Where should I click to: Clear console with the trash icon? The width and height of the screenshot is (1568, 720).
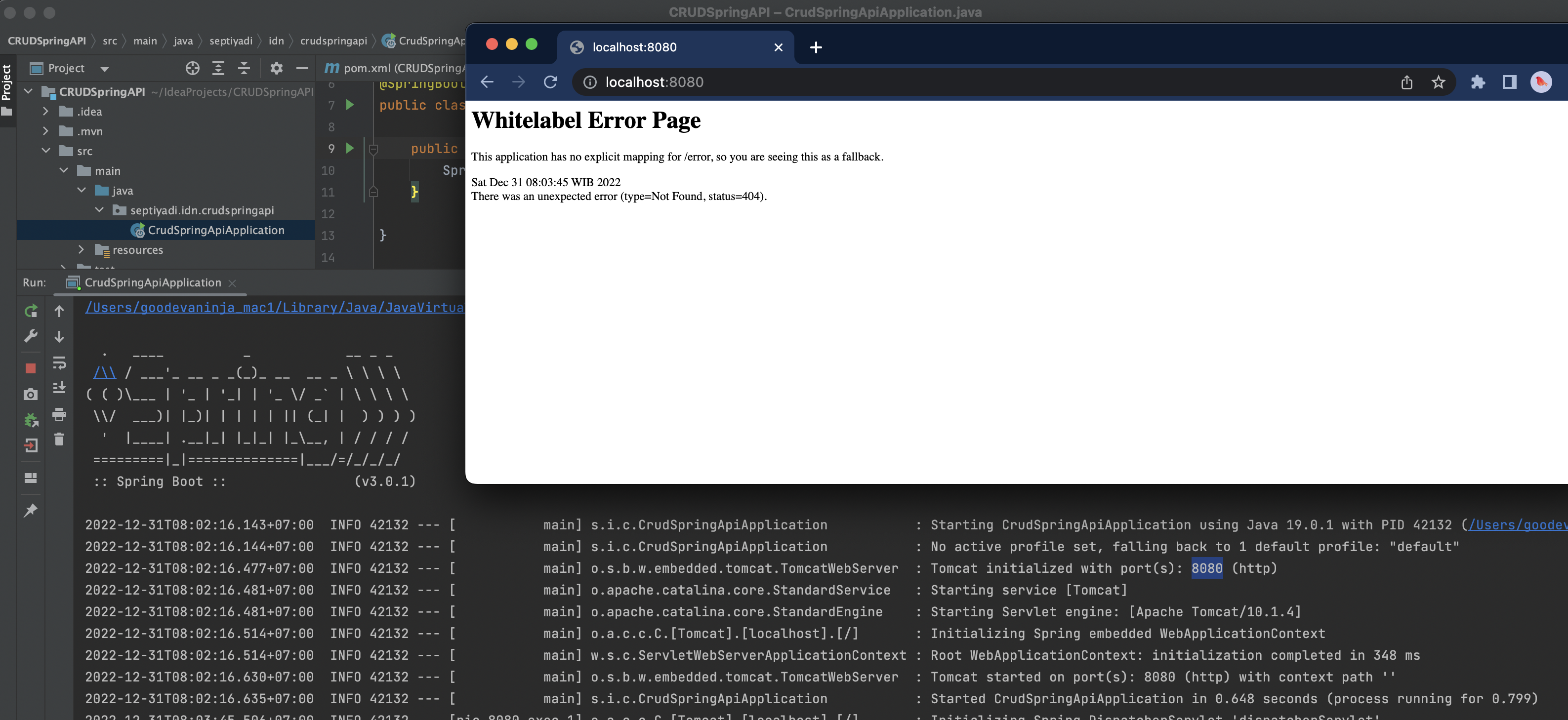pos(59,439)
